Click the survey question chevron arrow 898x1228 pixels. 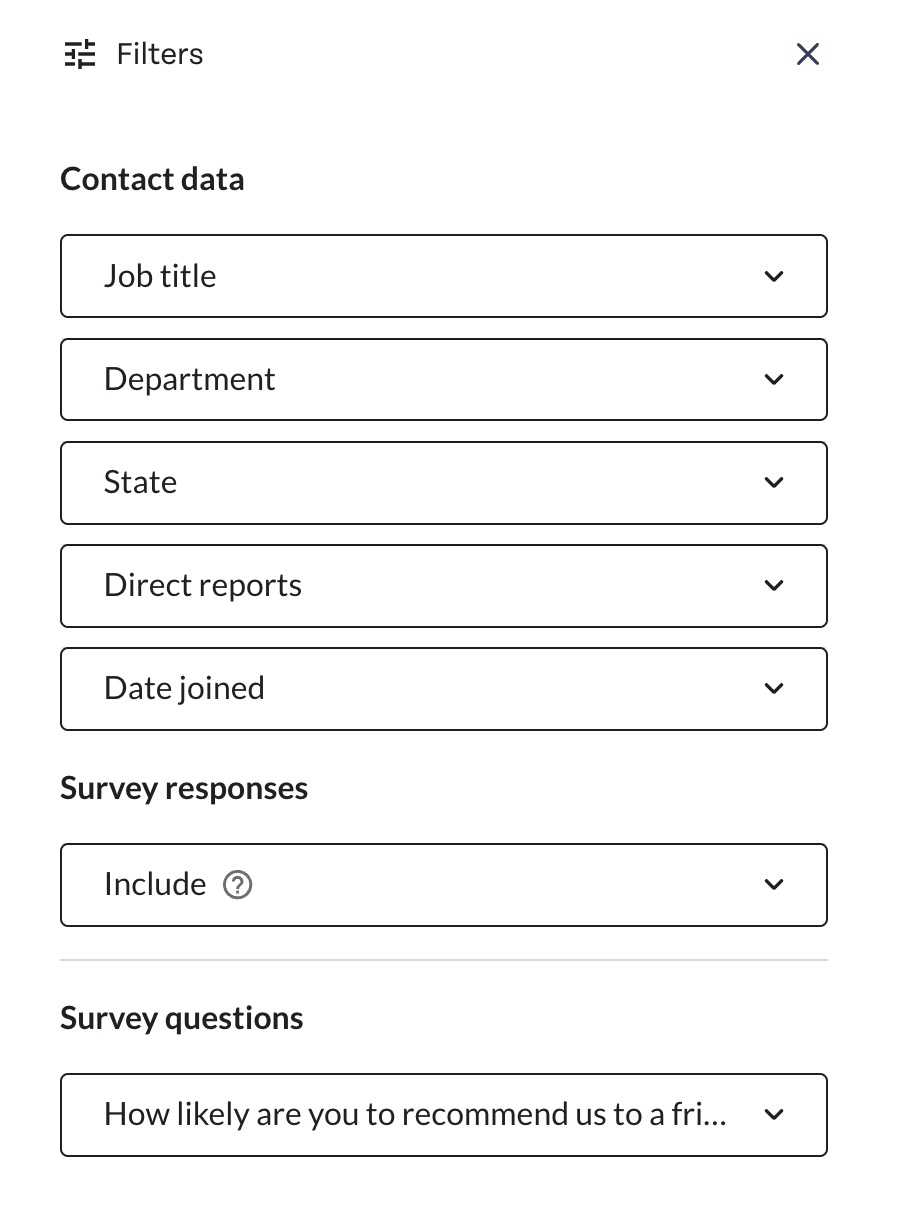coord(774,1114)
